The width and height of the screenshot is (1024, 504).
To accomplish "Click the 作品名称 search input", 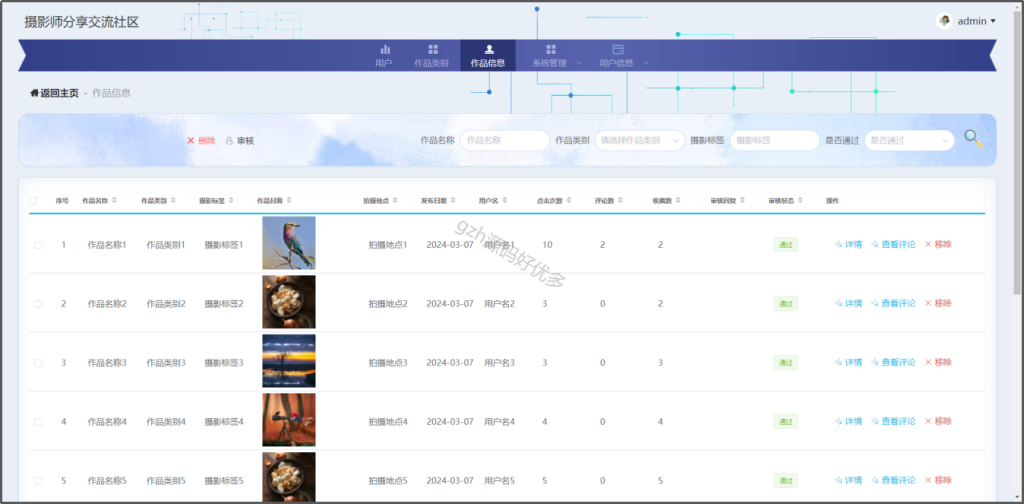I will click(x=504, y=140).
